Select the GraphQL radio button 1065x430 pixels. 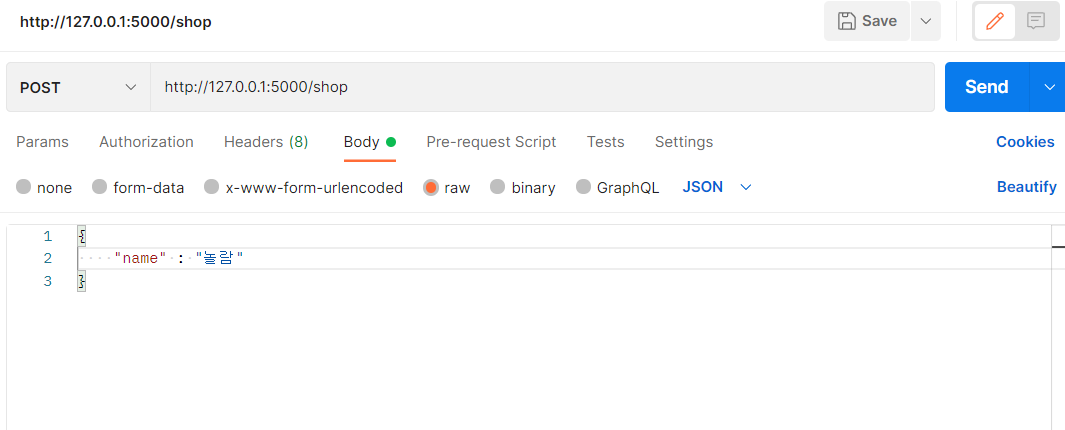coord(583,187)
